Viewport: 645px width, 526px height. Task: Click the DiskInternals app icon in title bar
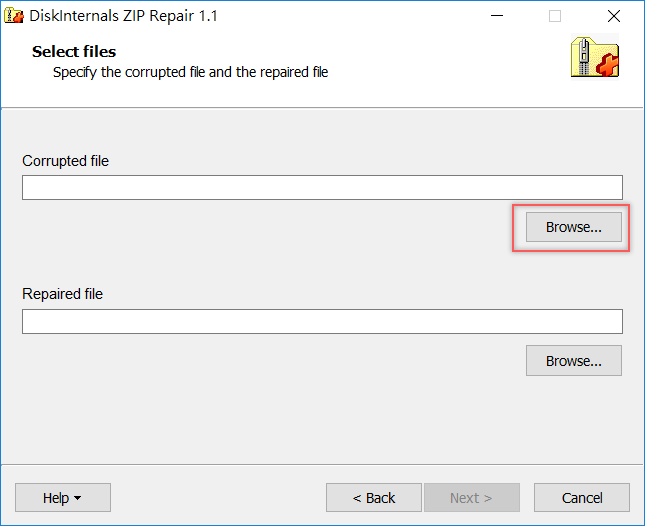point(15,16)
